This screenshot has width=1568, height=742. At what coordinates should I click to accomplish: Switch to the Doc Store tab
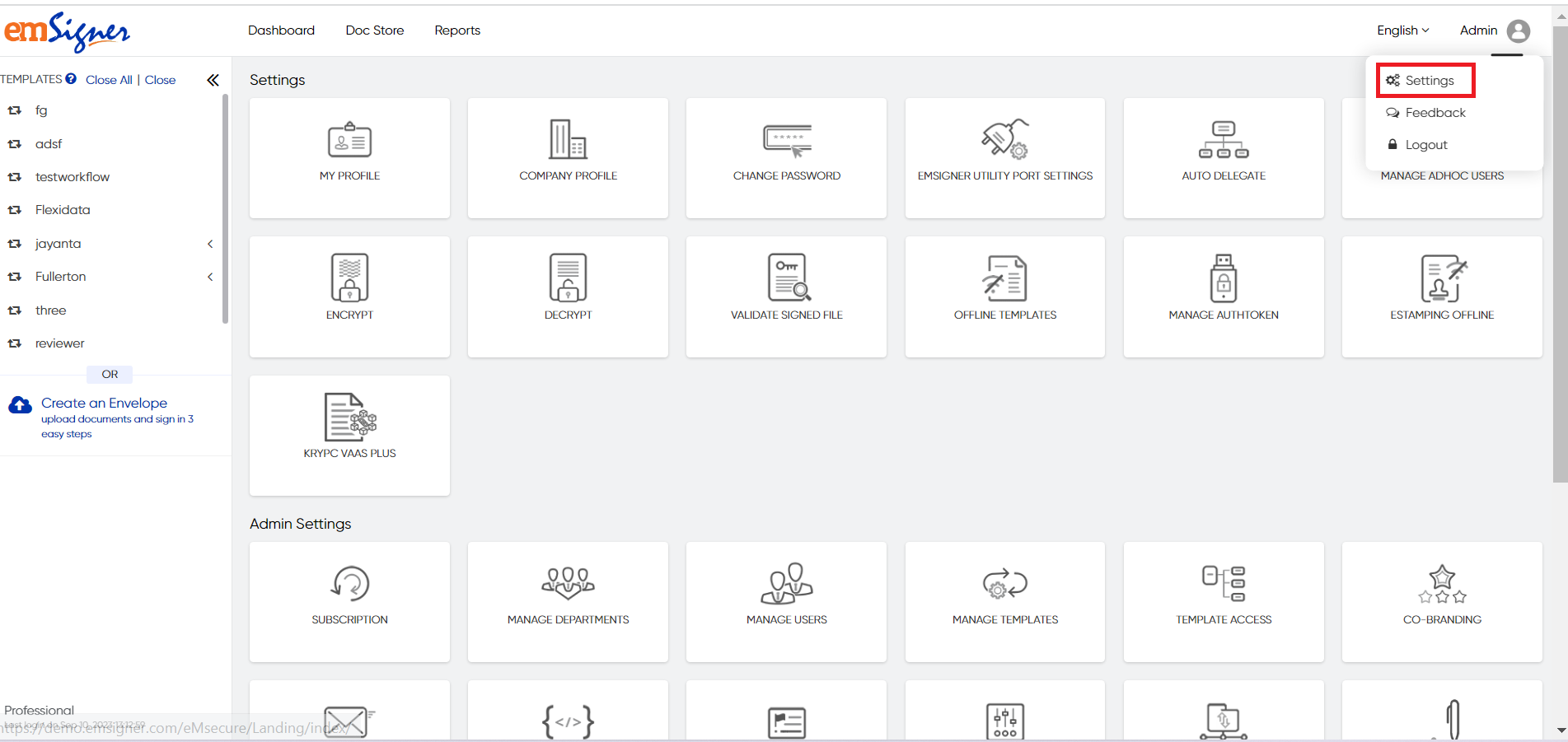coord(375,30)
